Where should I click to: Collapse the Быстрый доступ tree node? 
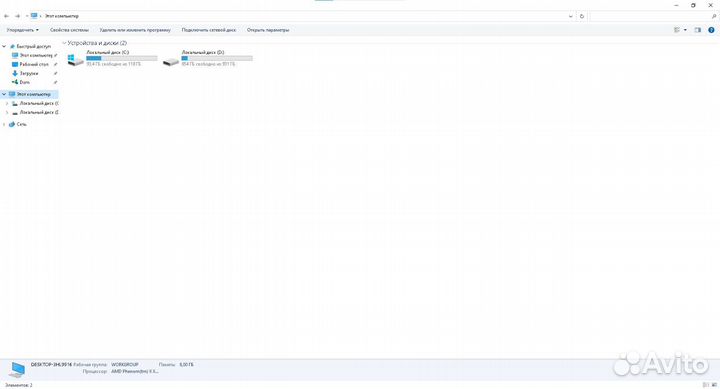[4, 46]
